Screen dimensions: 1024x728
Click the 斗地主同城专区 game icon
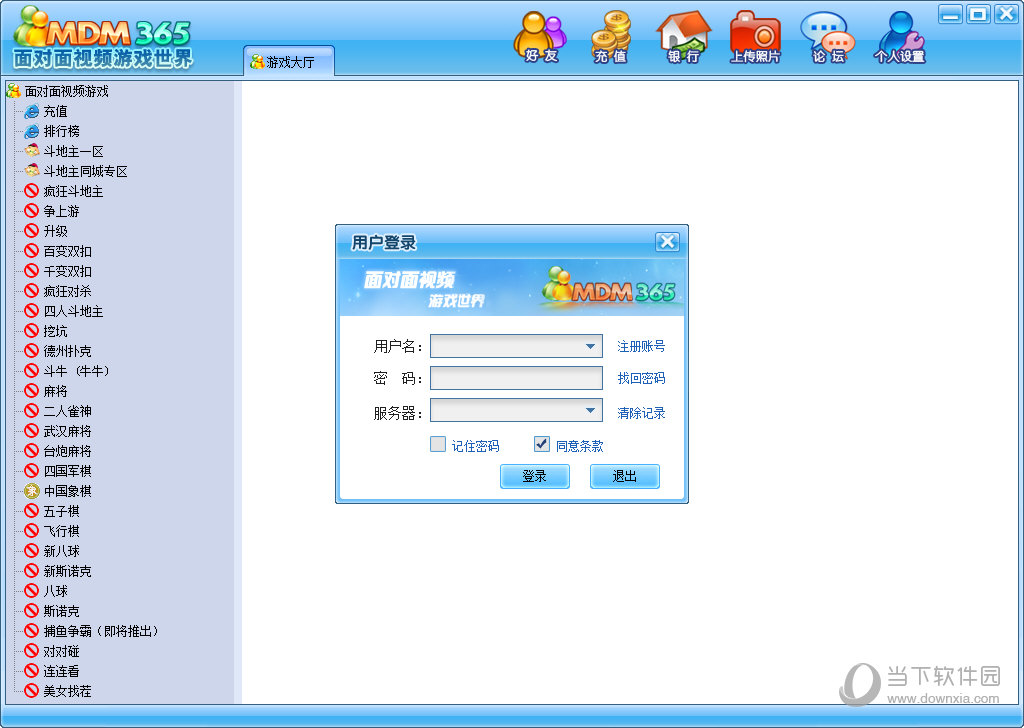pyautogui.click(x=32, y=171)
